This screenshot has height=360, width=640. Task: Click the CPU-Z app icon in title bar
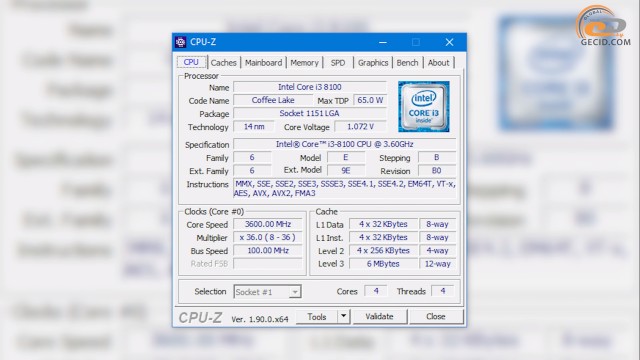[180, 42]
